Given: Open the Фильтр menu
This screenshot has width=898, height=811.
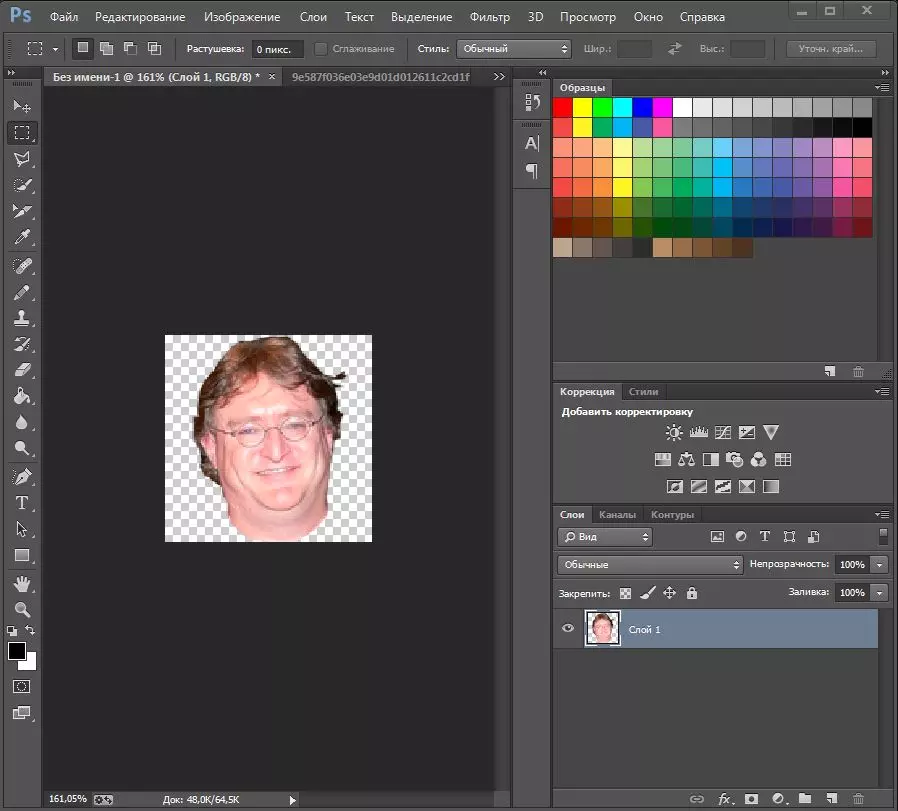Looking at the screenshot, I should (491, 17).
